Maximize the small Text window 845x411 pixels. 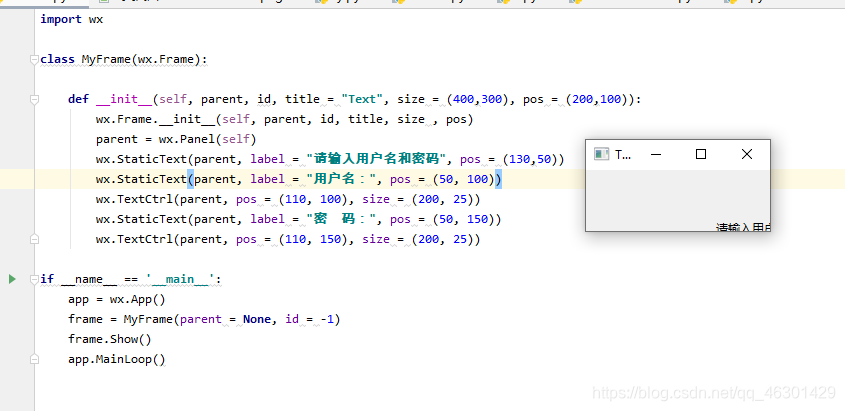coord(701,155)
